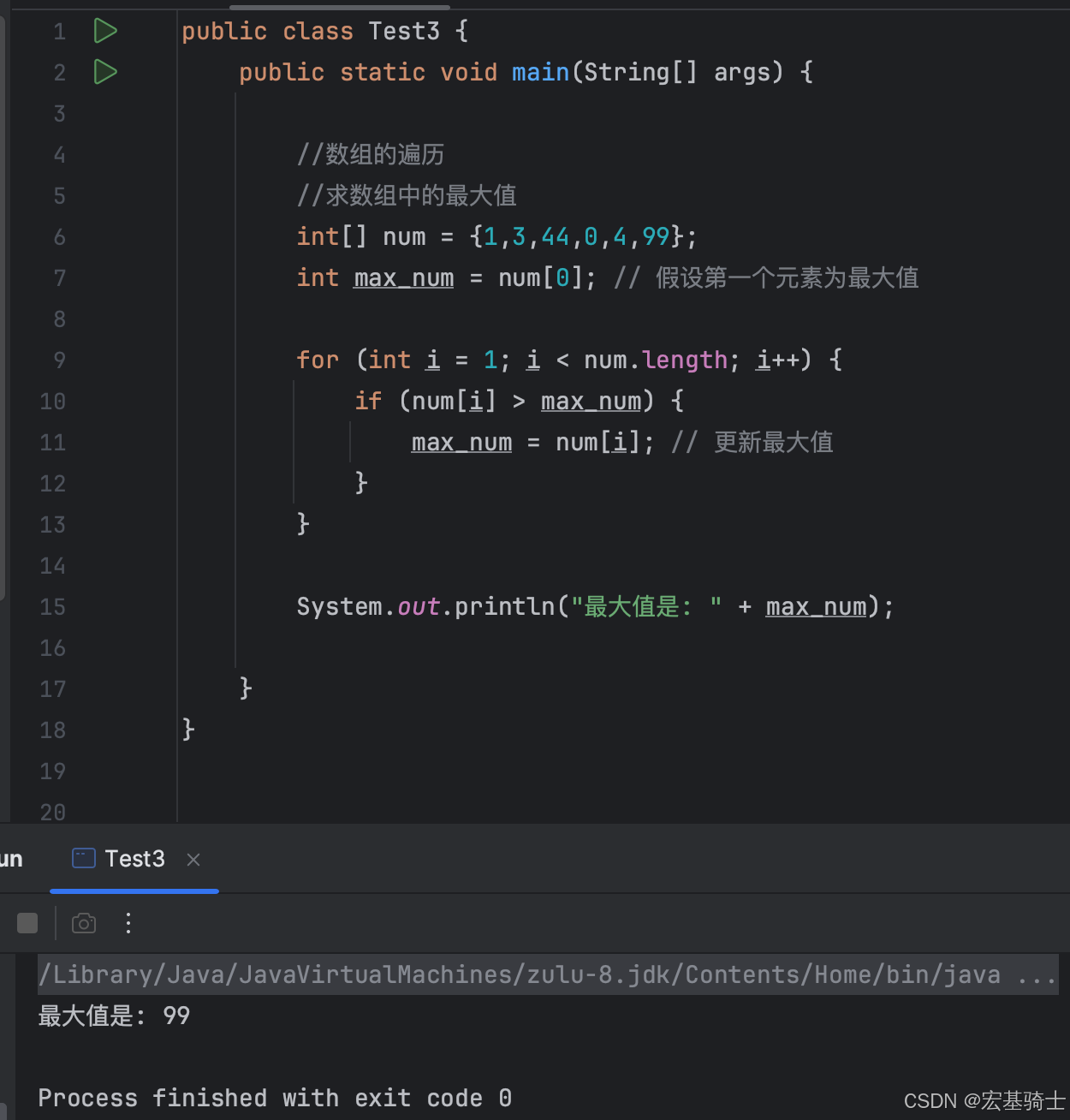
Task: Close the Test3 run tab
Action: click(x=193, y=860)
